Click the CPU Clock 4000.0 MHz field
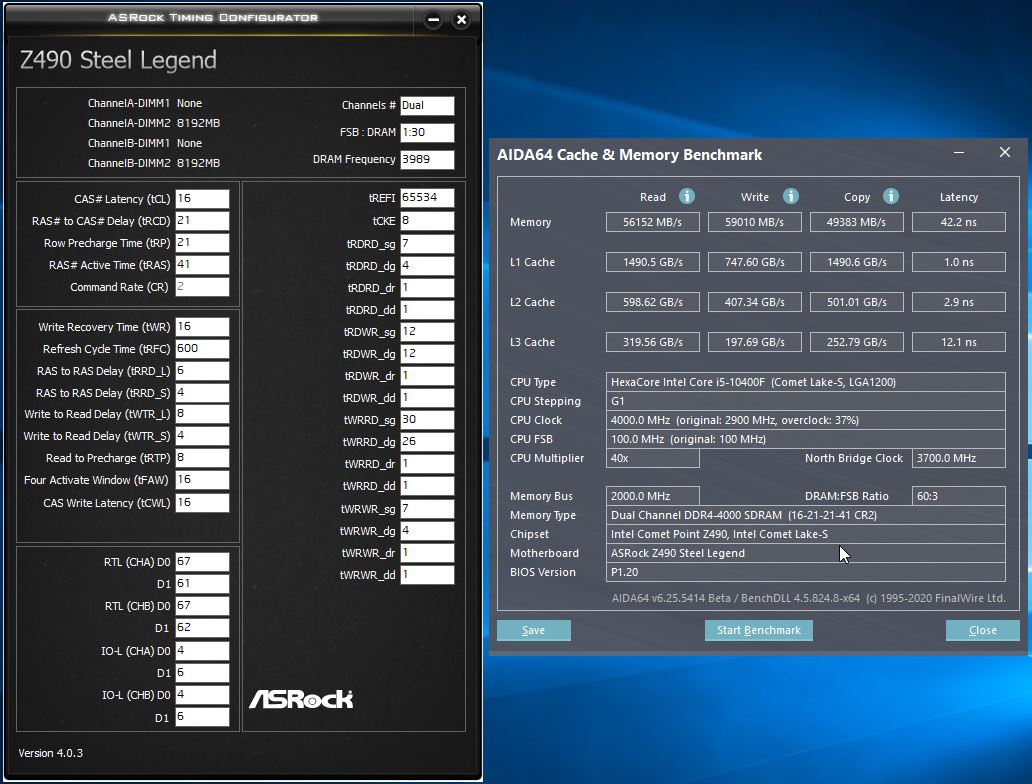 (806, 420)
